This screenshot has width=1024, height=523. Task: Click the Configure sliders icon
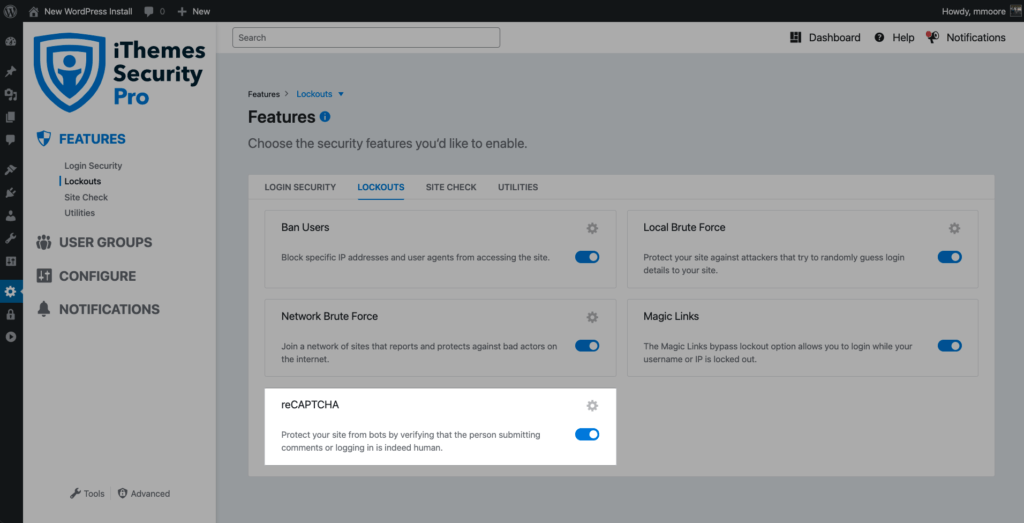point(44,276)
